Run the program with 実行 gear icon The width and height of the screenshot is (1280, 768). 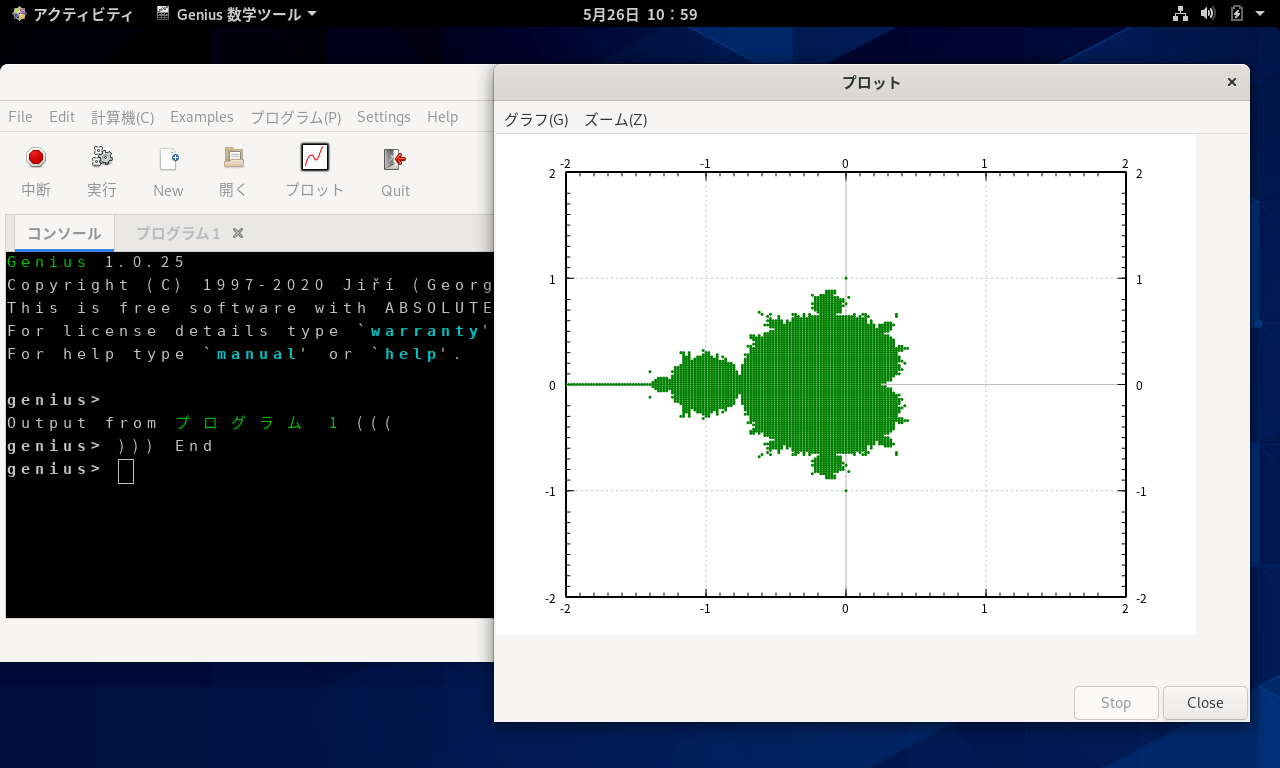tap(102, 158)
